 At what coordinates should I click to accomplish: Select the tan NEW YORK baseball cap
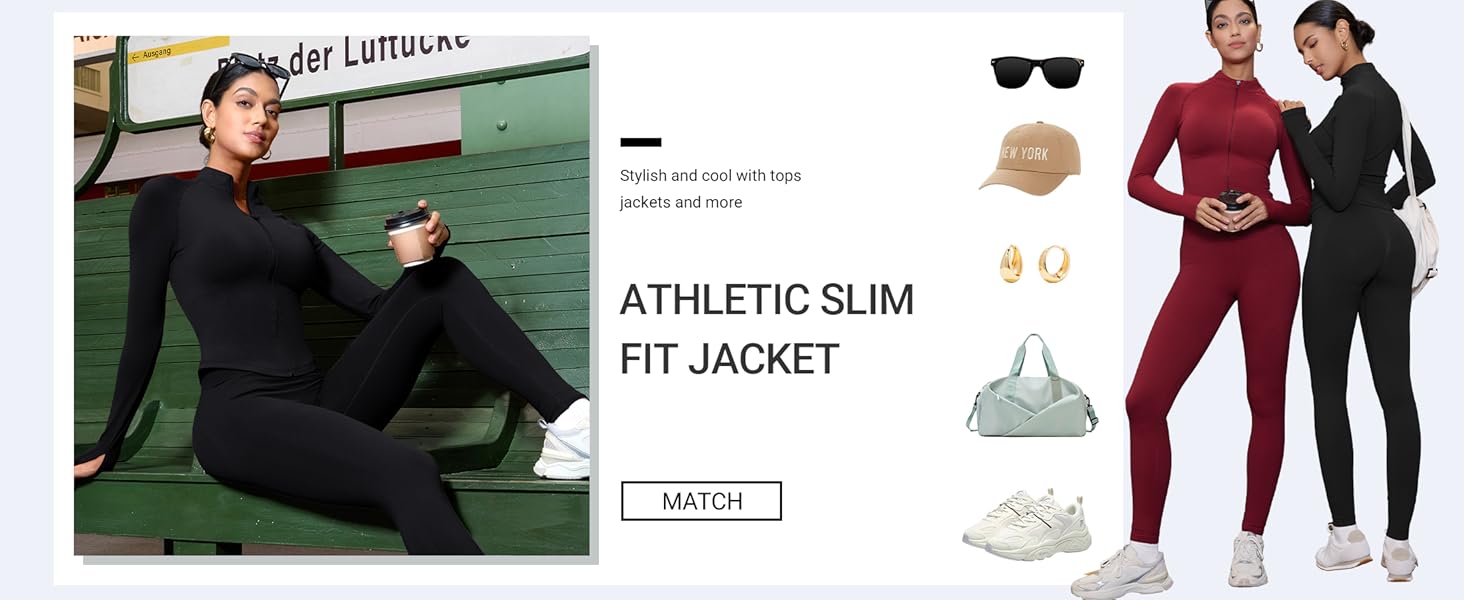1029,158
